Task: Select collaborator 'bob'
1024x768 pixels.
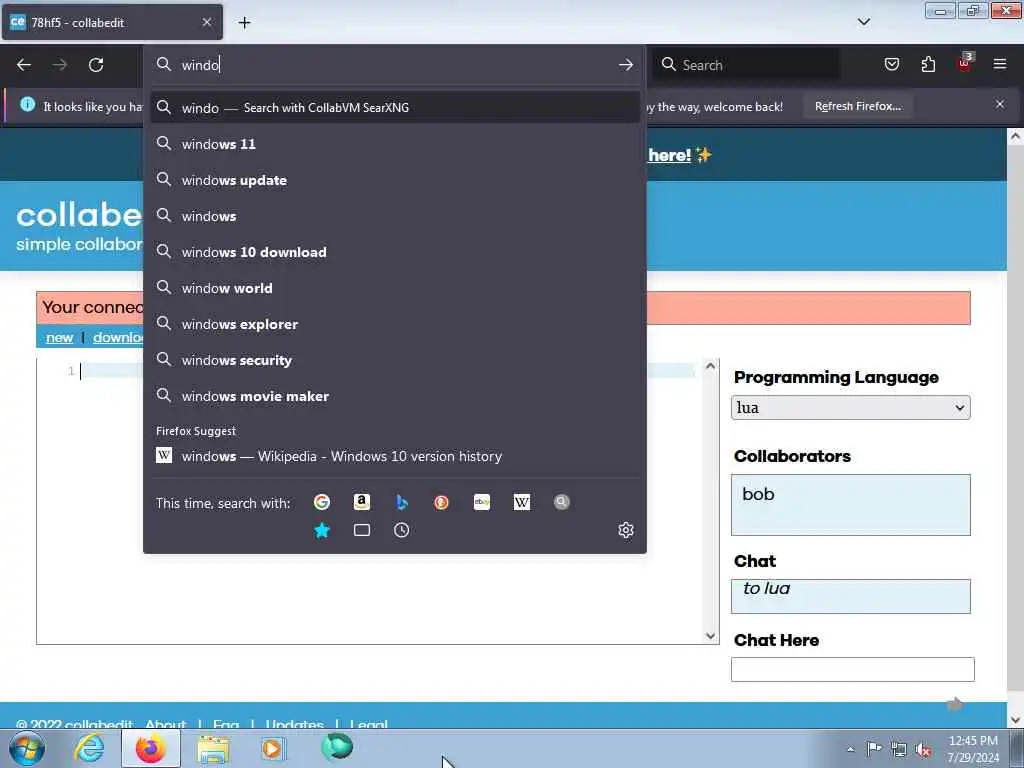Action: point(758,494)
